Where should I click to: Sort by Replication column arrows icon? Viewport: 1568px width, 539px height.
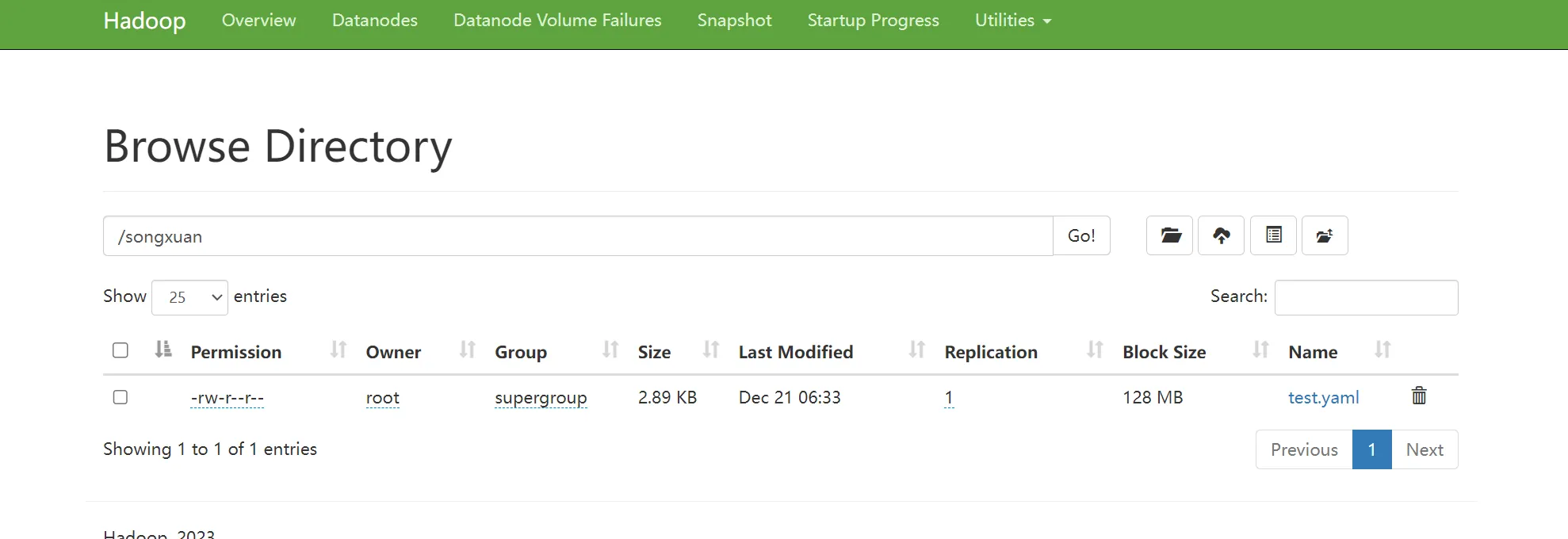tap(1095, 350)
